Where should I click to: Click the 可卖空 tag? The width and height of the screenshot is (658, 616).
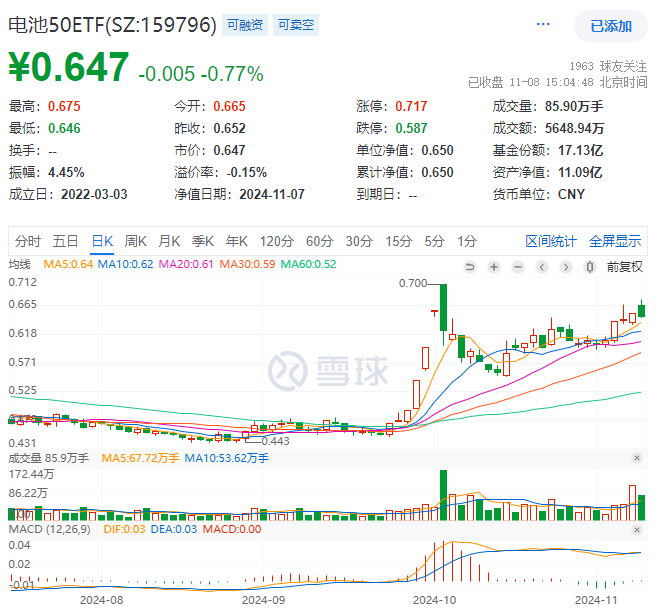(296, 25)
